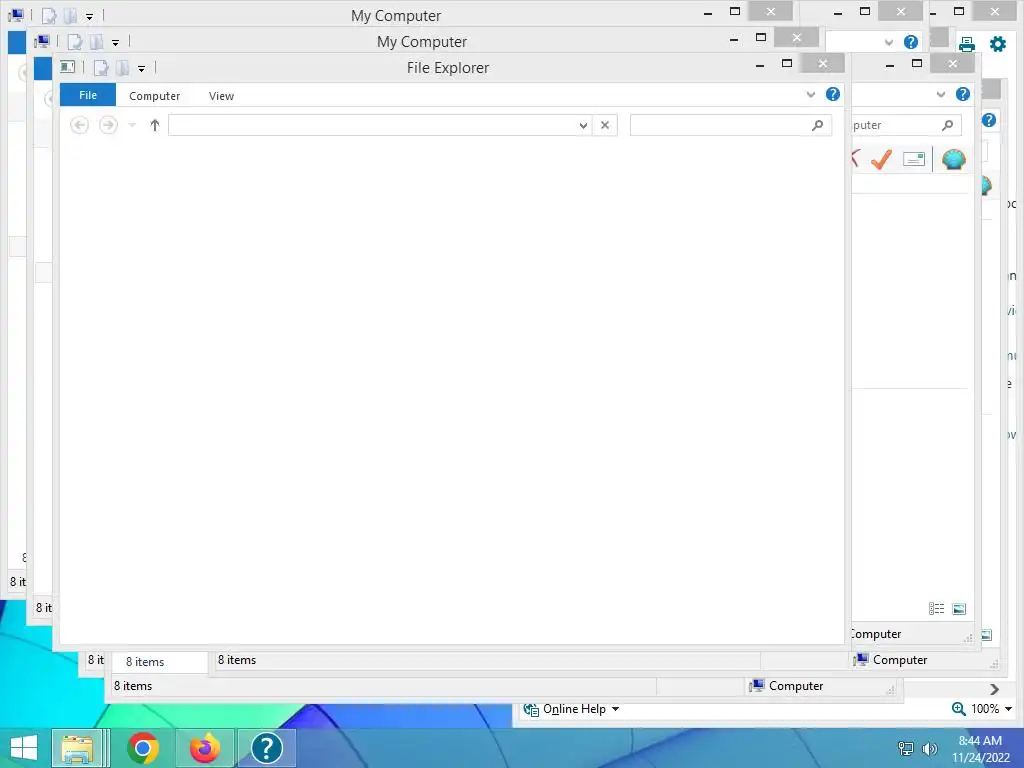The image size is (1024, 768).
Task: Open quick access dropdown in middle My Computer window
Action: pos(116,42)
